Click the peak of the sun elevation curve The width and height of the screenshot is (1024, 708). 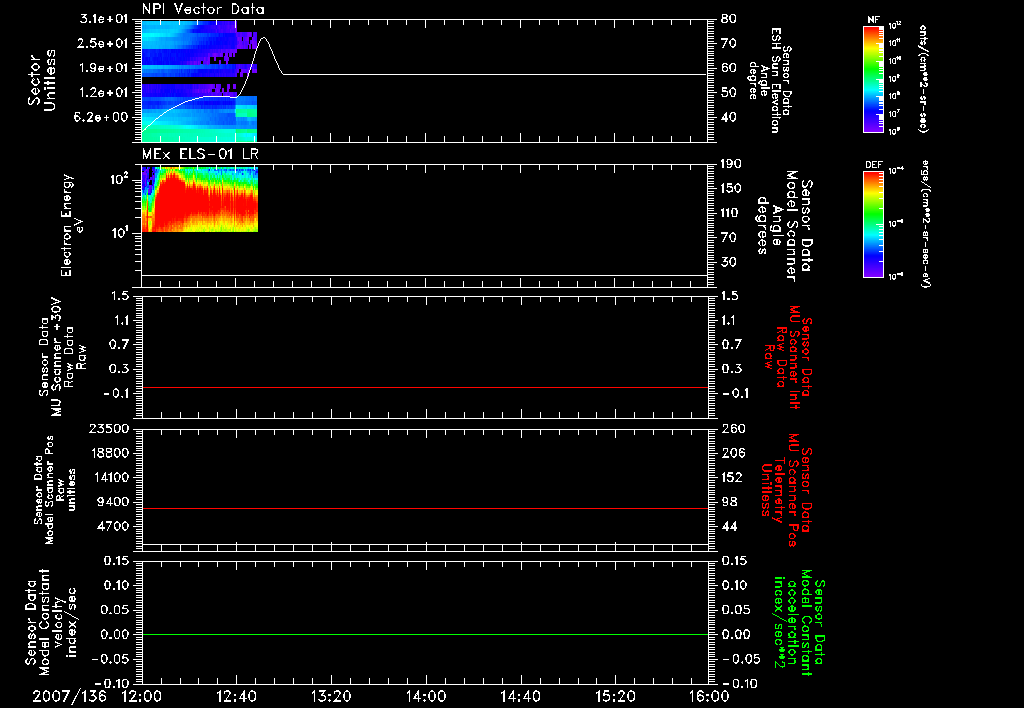tap(264, 38)
